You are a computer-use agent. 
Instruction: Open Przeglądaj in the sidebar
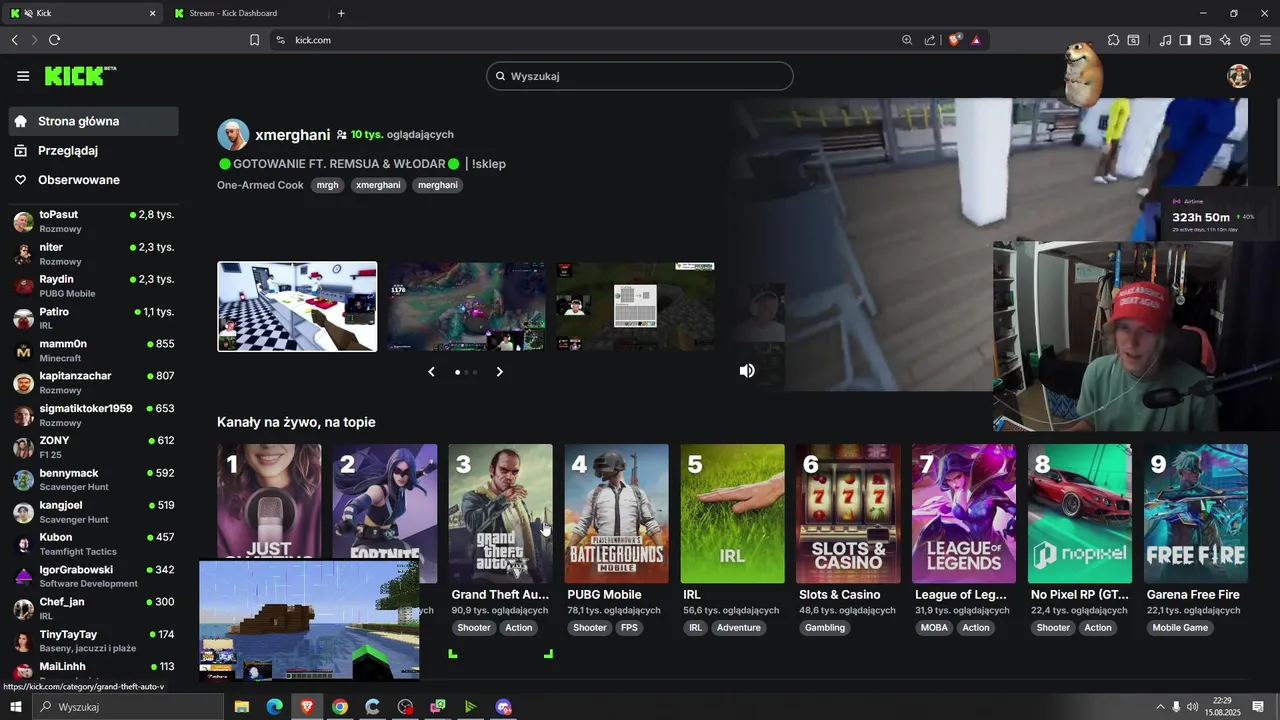pos(94,150)
